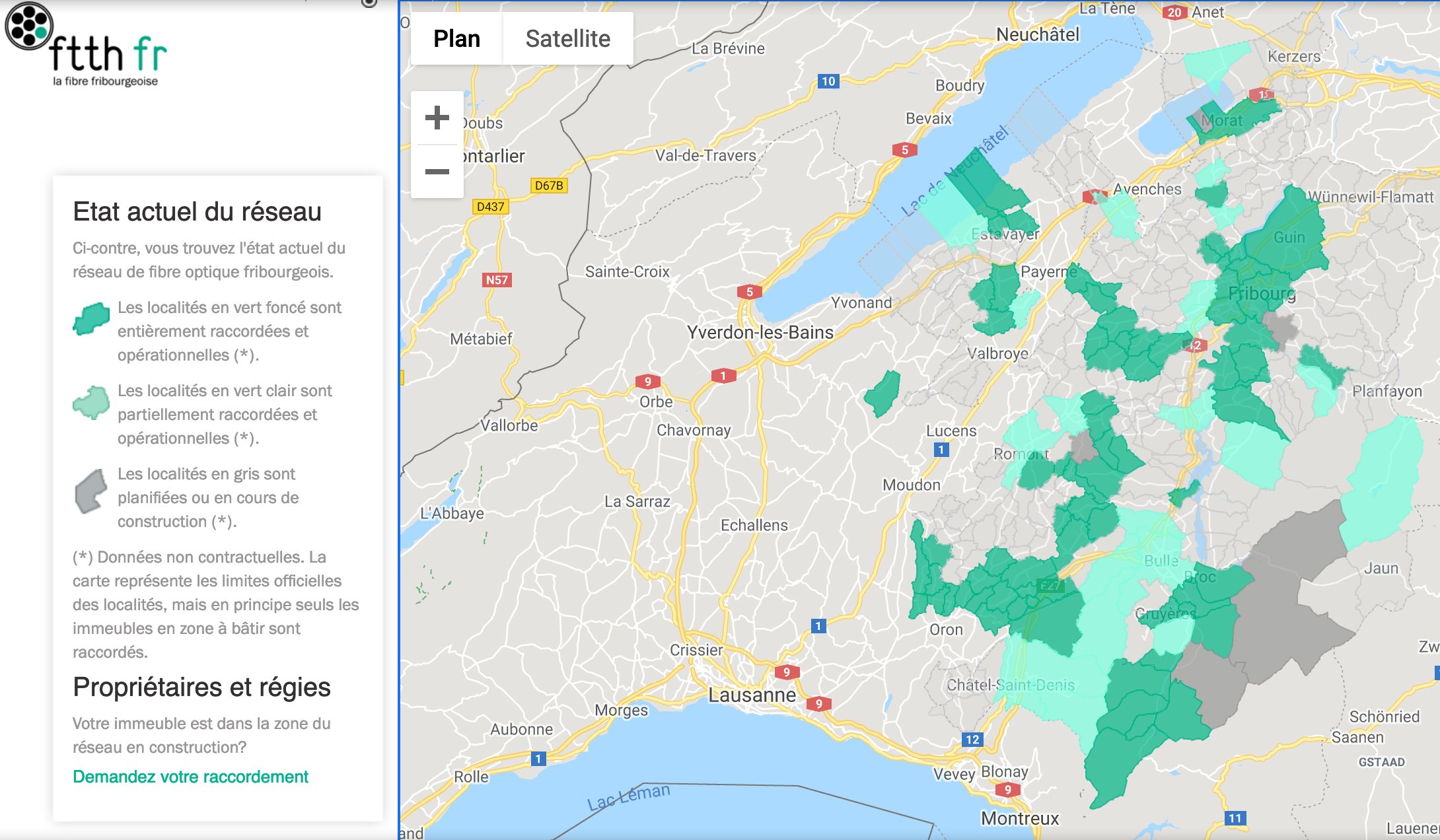Click the N57 road shield
The width and height of the screenshot is (1440, 840).
(x=497, y=280)
